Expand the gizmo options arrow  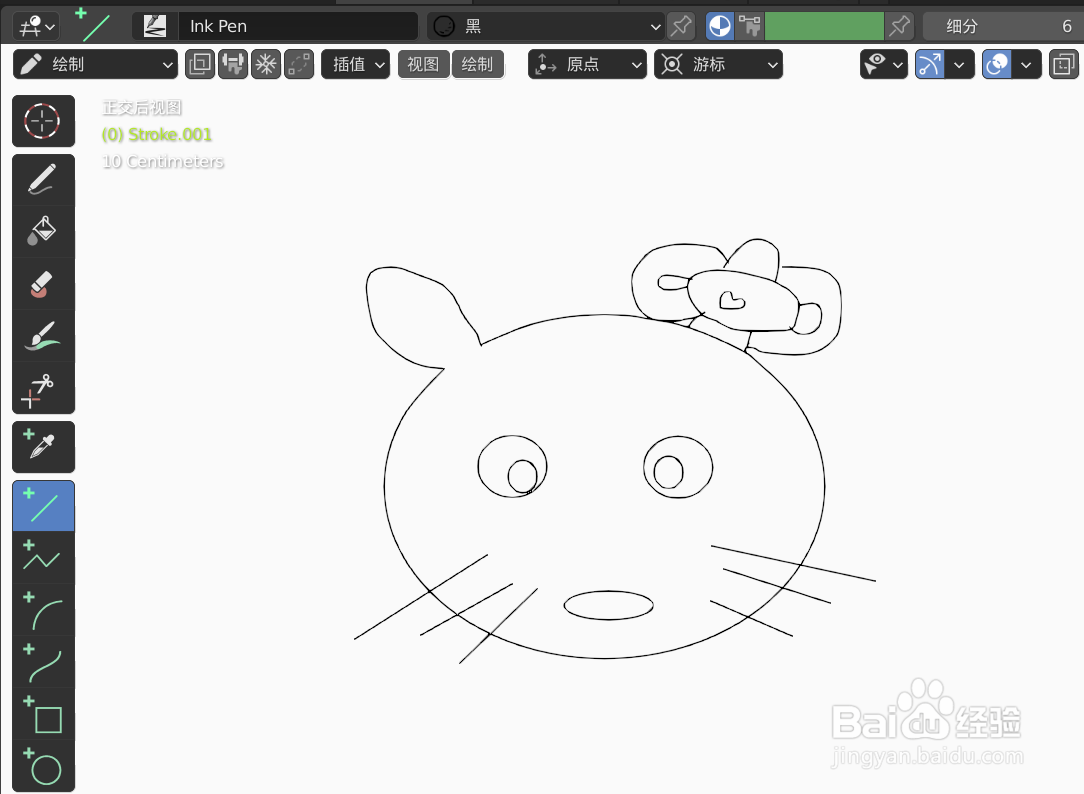(x=960, y=64)
